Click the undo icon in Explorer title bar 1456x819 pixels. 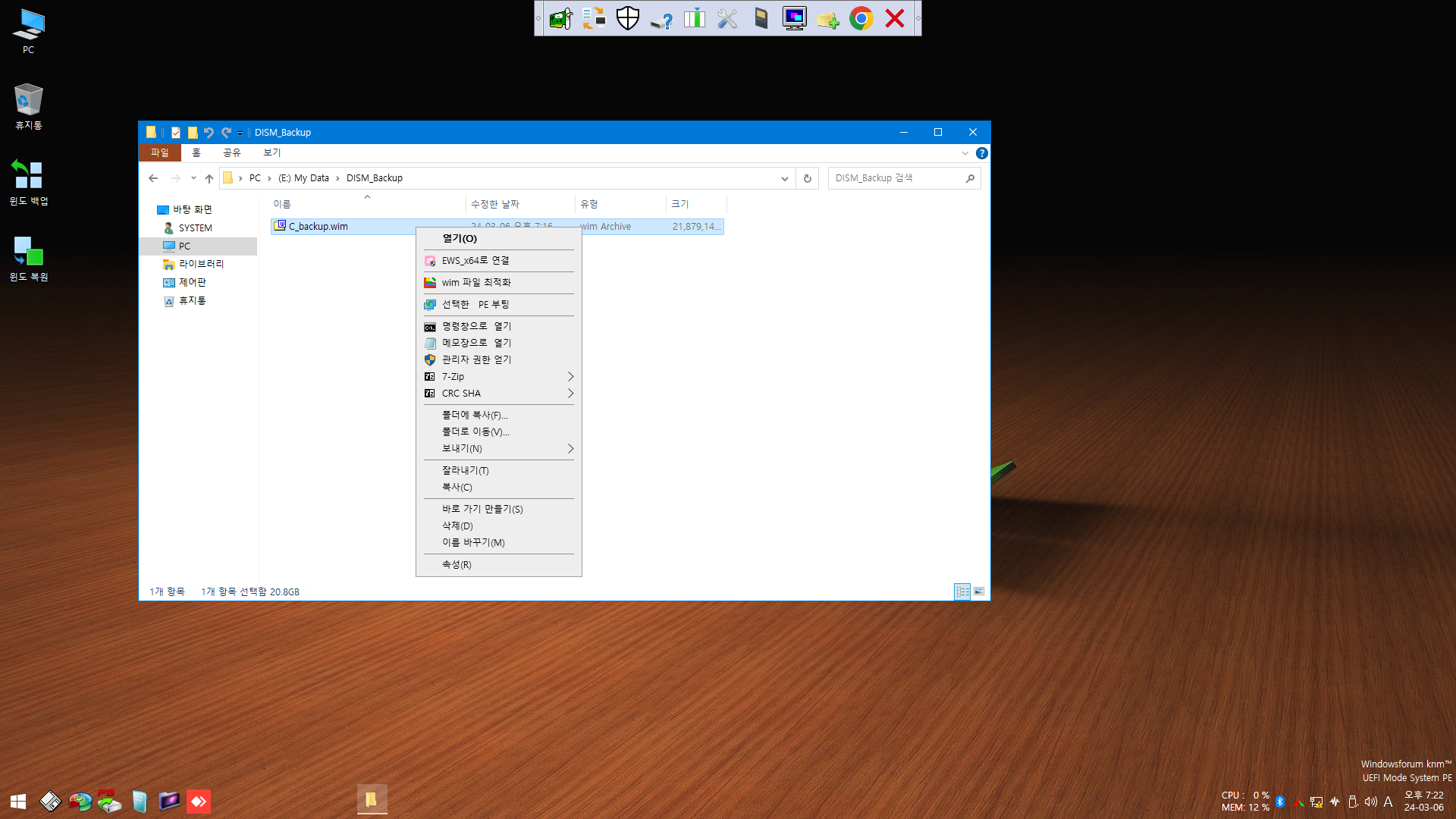tap(209, 132)
